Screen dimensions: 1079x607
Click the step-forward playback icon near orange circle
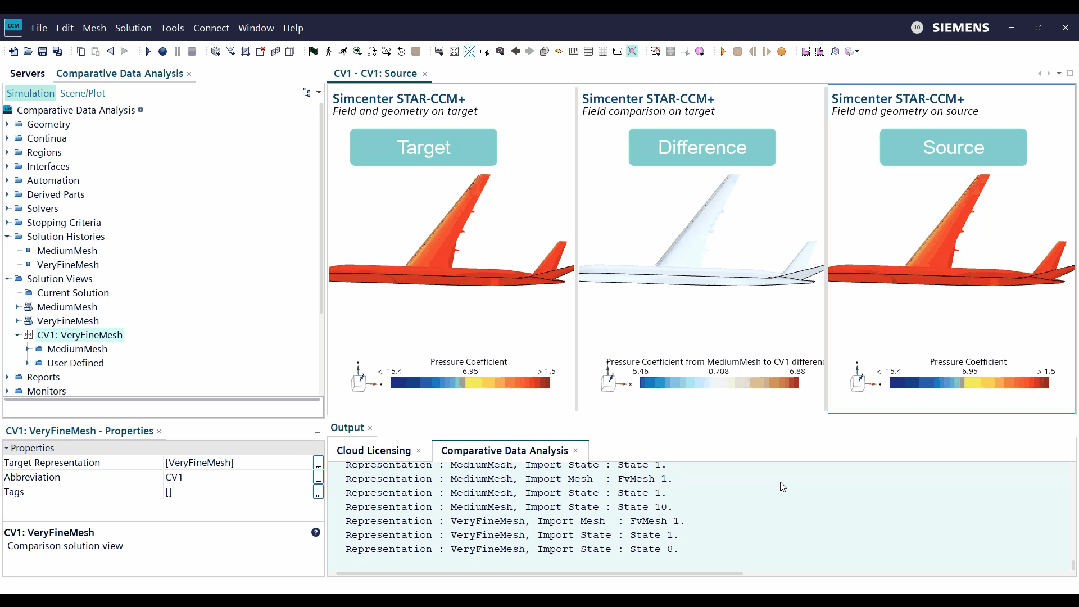coord(767,52)
